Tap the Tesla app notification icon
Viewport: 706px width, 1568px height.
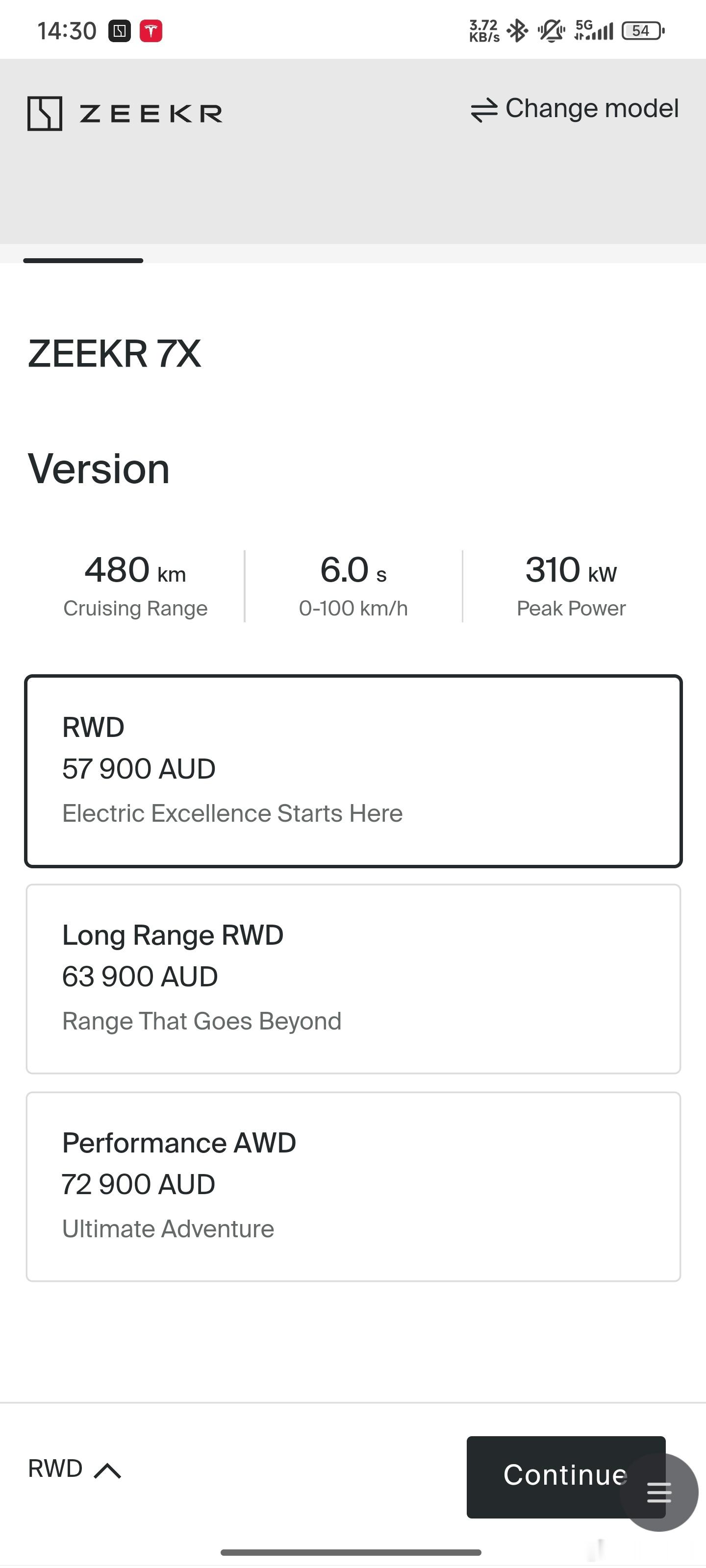point(151,30)
